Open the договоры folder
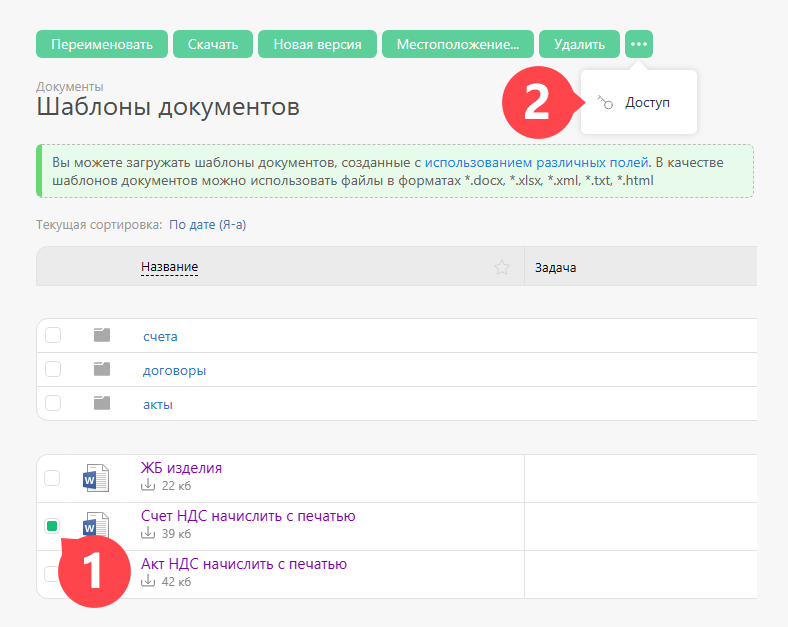The width and height of the screenshot is (788, 627). [174, 370]
